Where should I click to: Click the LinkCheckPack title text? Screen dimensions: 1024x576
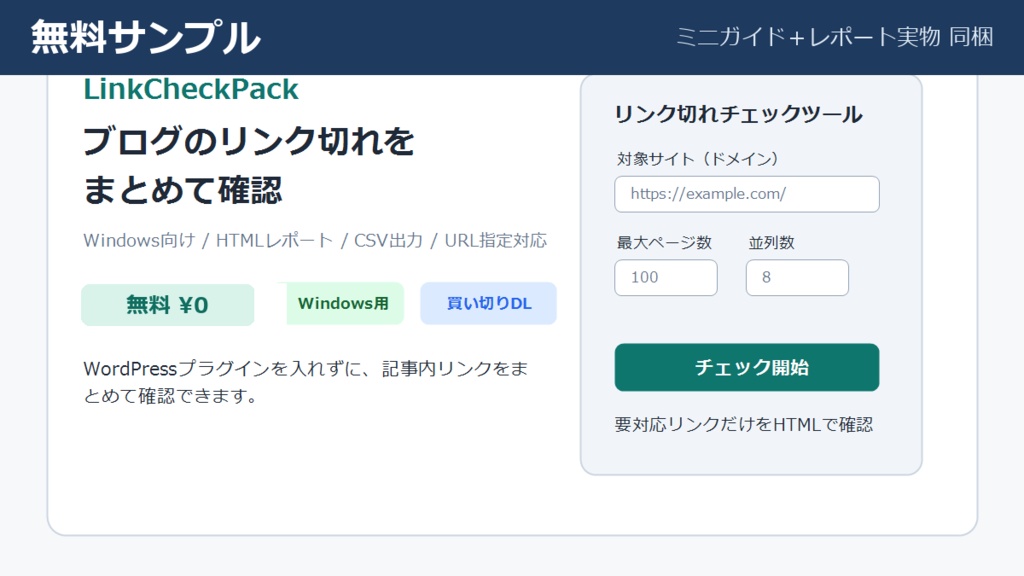tap(191, 89)
